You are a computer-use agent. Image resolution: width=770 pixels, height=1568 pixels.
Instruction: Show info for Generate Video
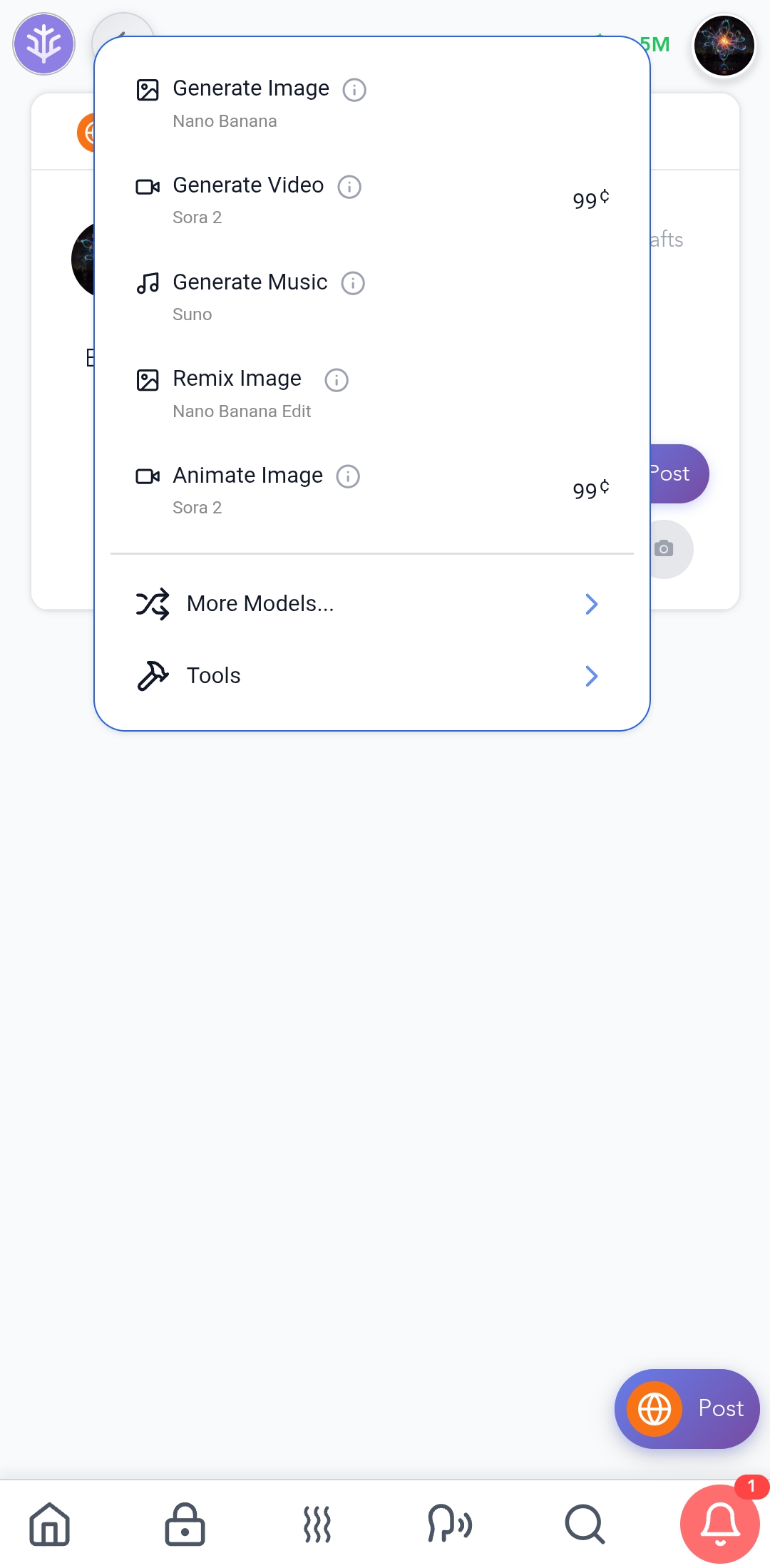pos(349,187)
